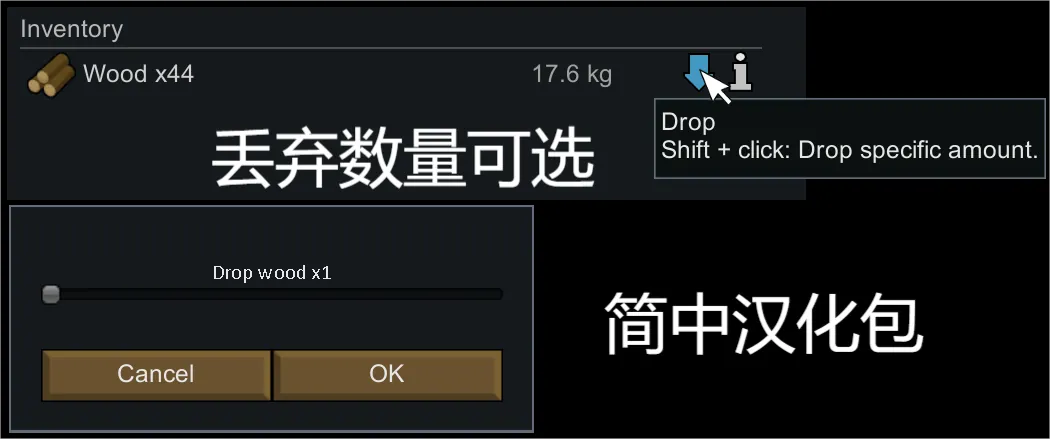Click the 丢弃数量可选 caption
Screen dimensions: 1050x439
(x=404, y=161)
